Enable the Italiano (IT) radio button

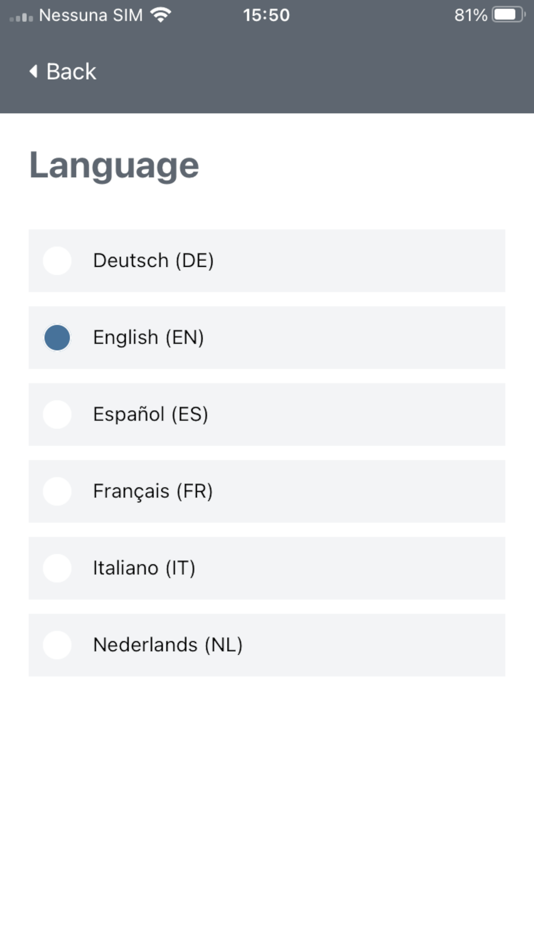tap(57, 568)
